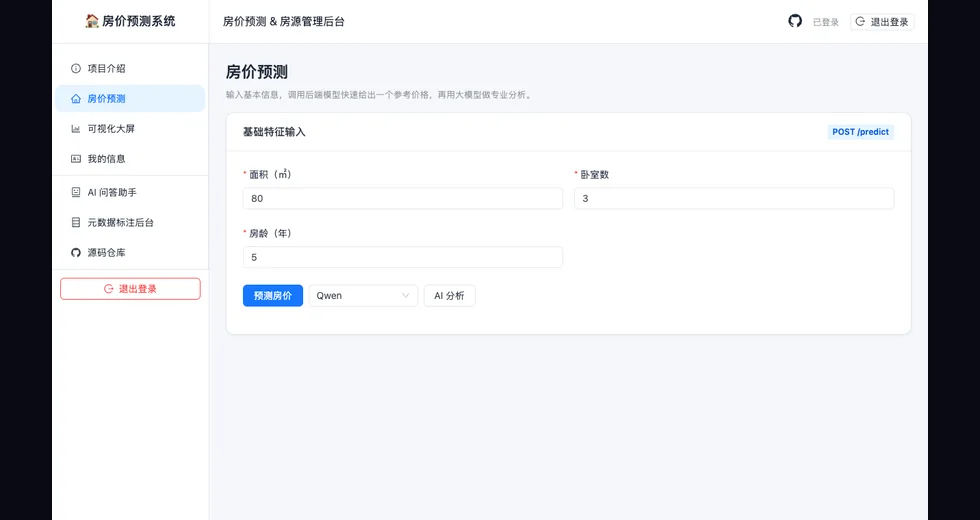
Task: Click the AI 分析 button
Action: [x=449, y=296]
